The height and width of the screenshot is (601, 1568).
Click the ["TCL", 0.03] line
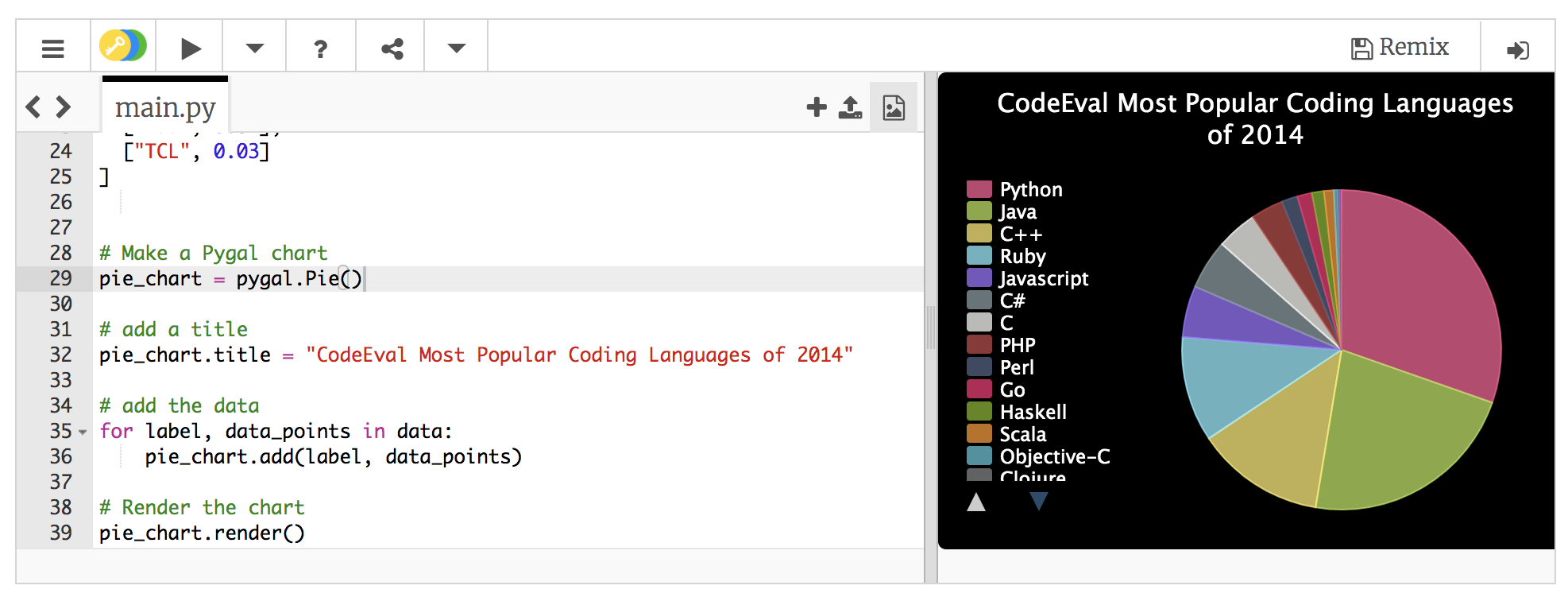(196, 151)
